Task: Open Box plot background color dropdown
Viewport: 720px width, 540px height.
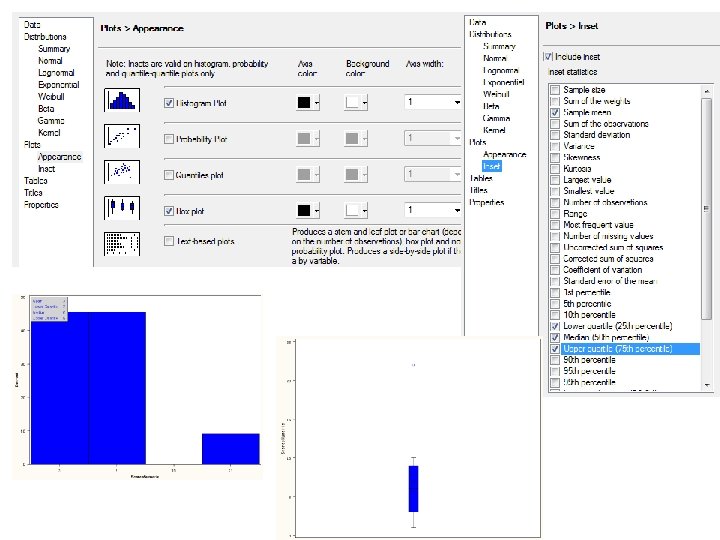Action: click(x=365, y=210)
